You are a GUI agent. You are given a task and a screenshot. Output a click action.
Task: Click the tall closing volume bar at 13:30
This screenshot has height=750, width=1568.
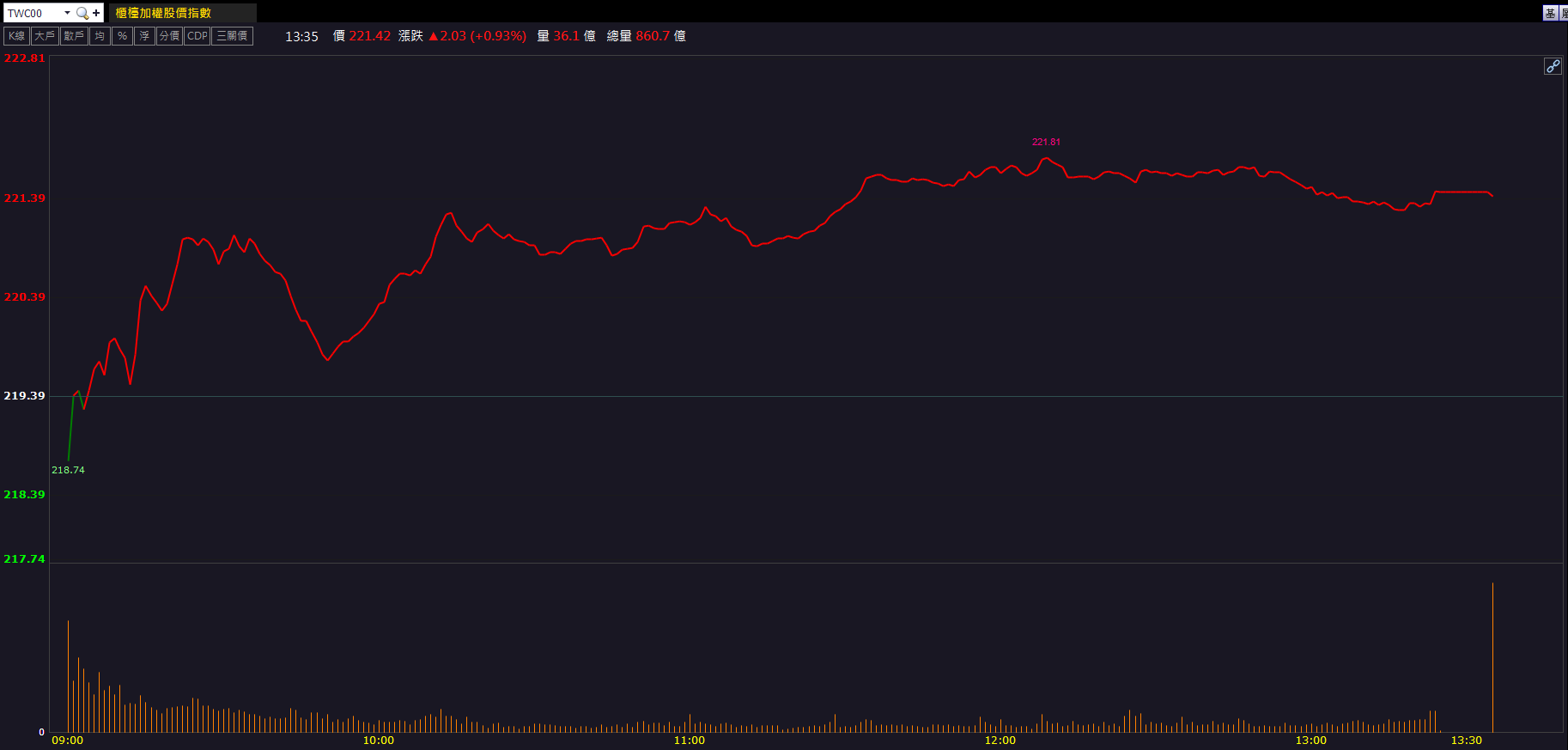(x=1492, y=657)
